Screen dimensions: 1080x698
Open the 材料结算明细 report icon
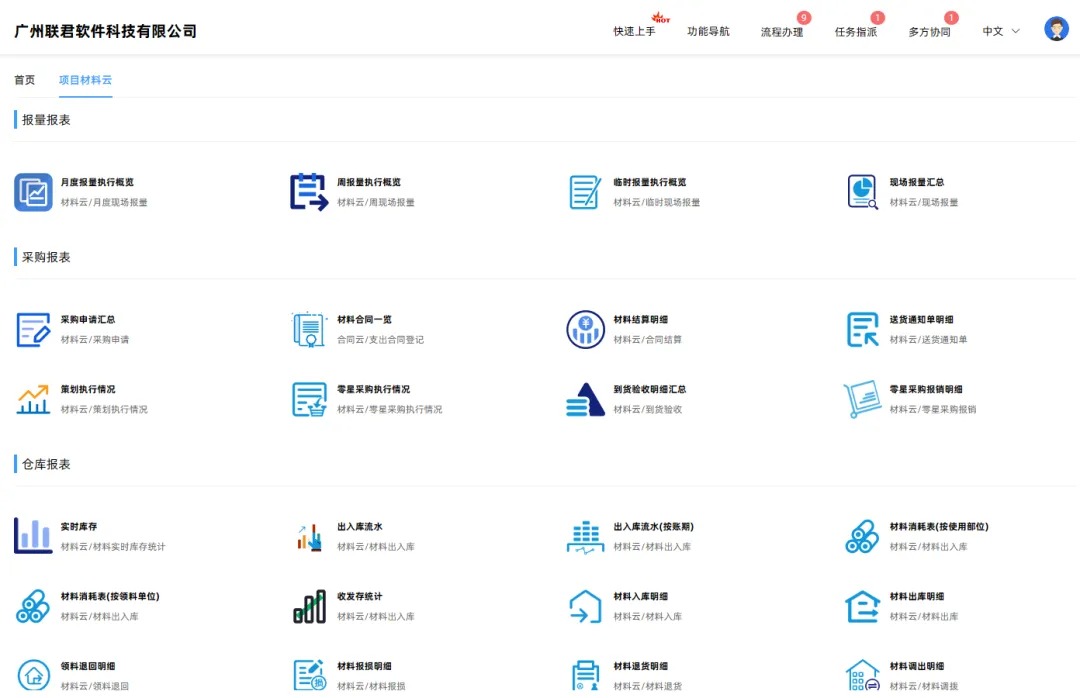tap(585, 329)
